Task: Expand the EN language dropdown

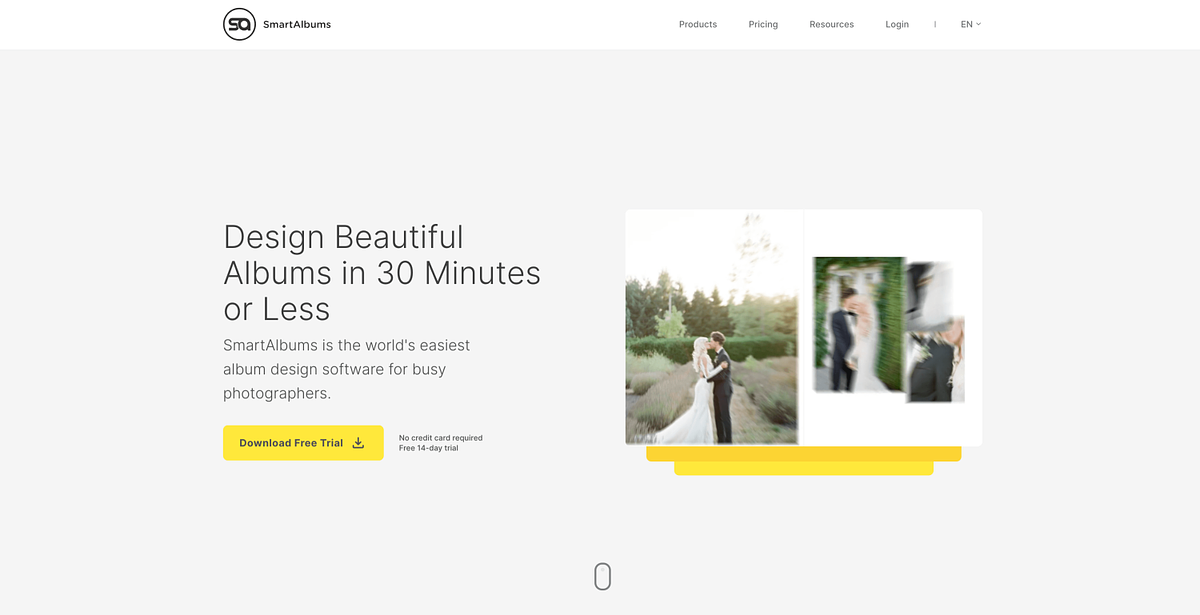Action: tap(971, 24)
